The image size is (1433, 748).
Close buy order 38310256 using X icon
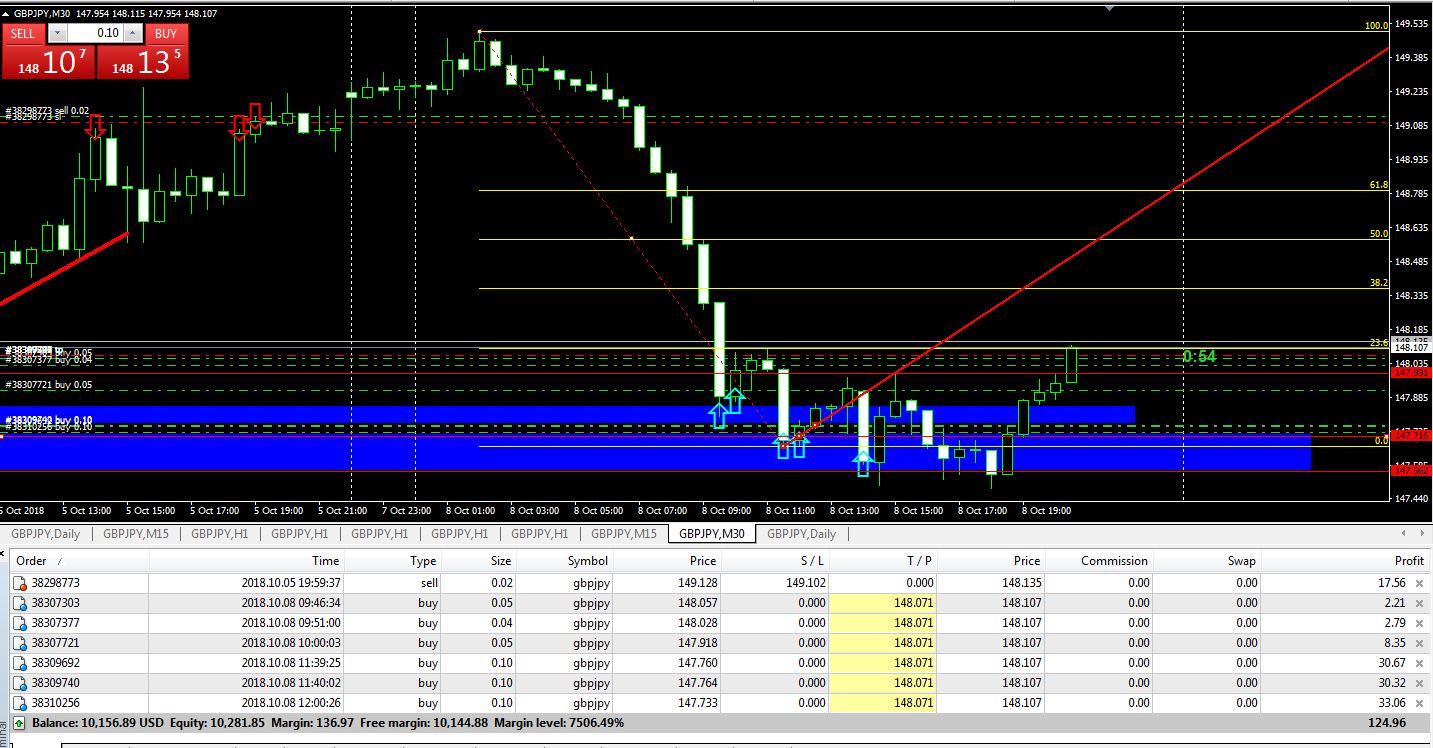pyautogui.click(x=1418, y=703)
